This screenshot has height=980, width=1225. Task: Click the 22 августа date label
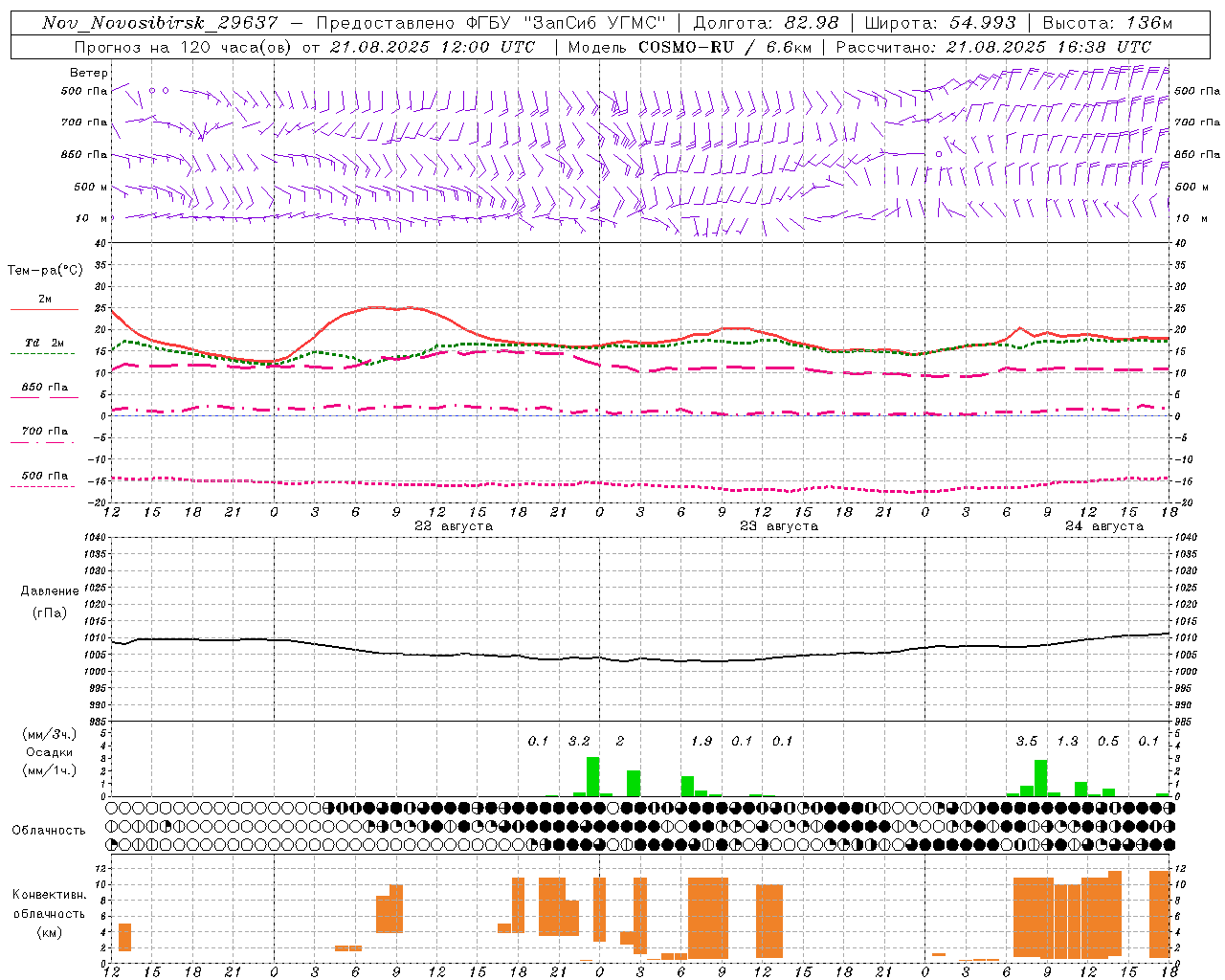click(453, 526)
